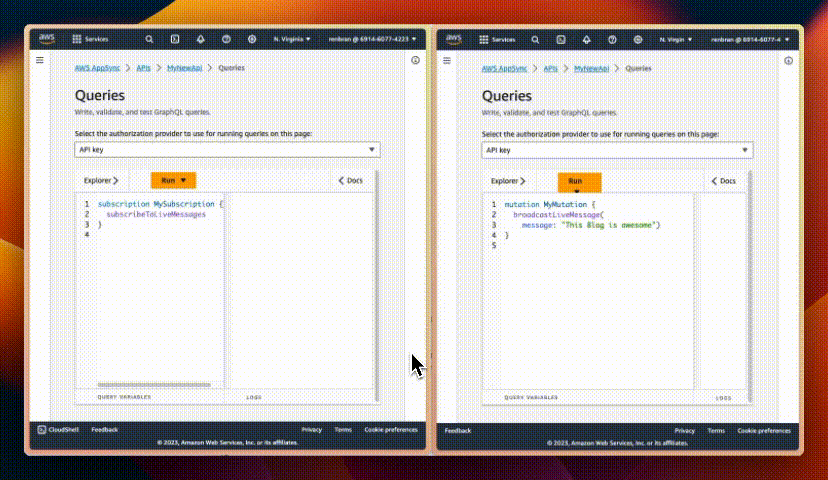Open CloudShell in left window footer
This screenshot has height=480, width=828.
pyautogui.click(x=58, y=430)
